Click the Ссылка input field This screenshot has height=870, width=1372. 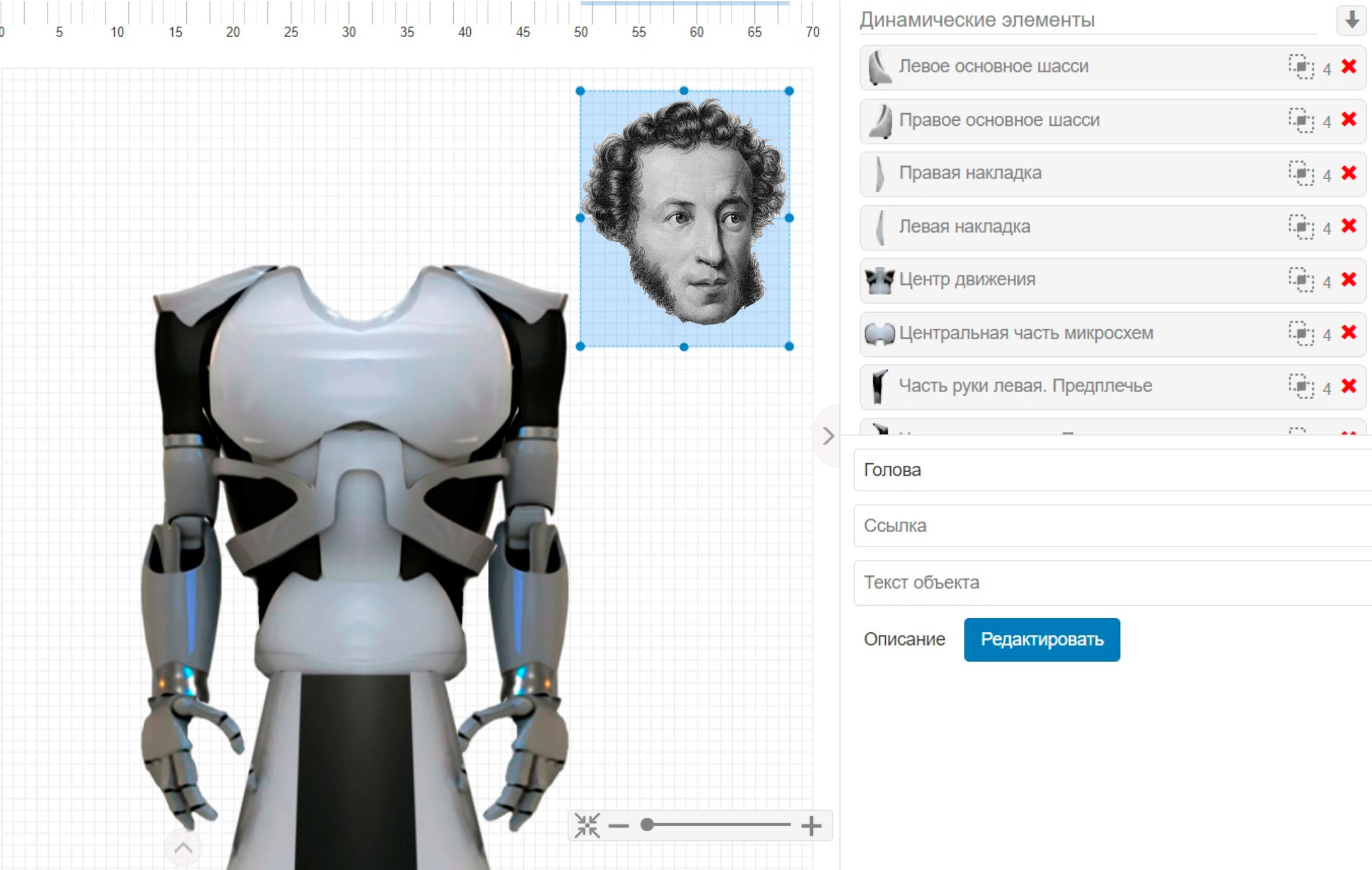(x=1112, y=526)
